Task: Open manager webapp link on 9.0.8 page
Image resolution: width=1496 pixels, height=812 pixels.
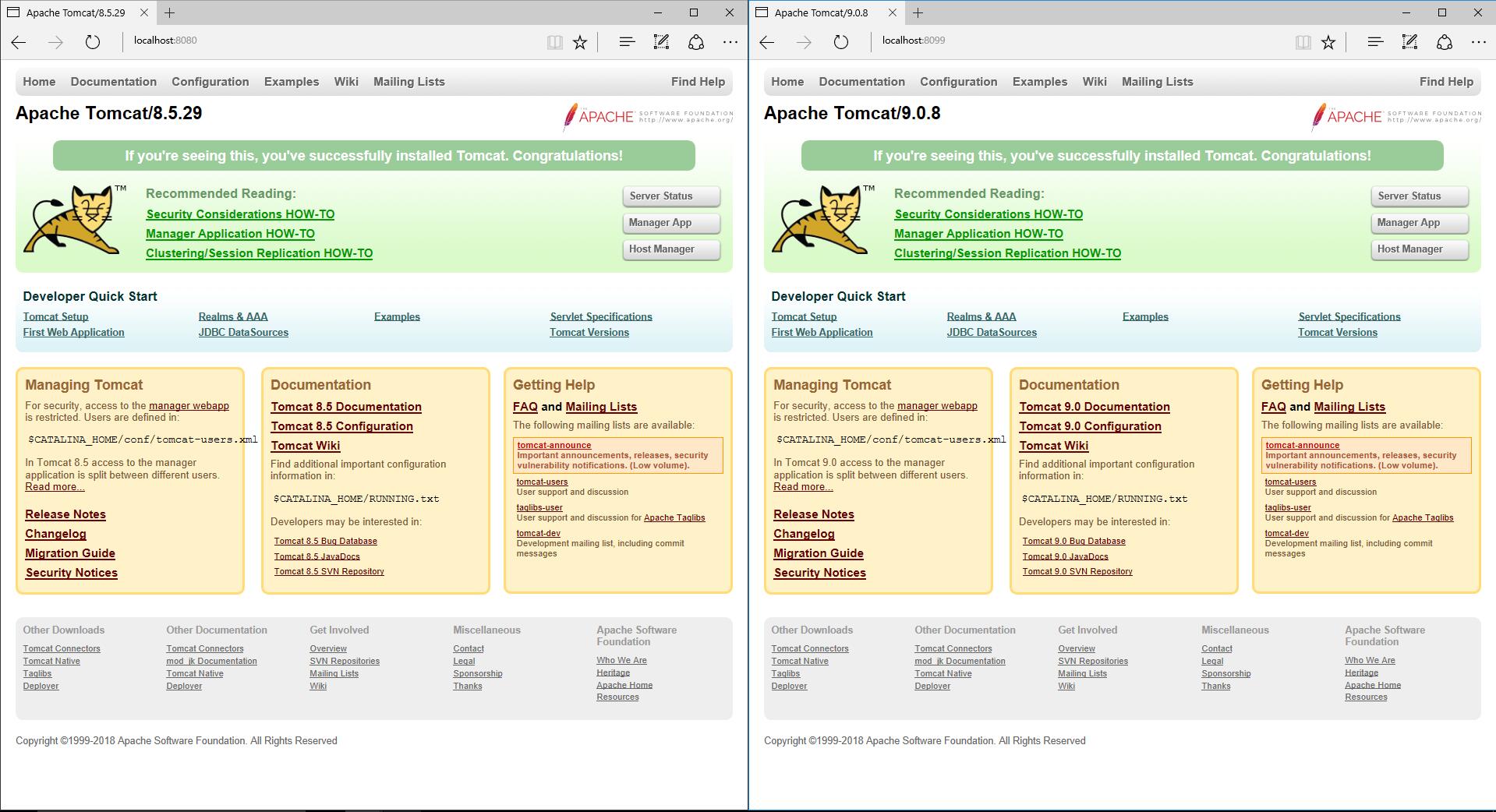Action: click(937, 405)
